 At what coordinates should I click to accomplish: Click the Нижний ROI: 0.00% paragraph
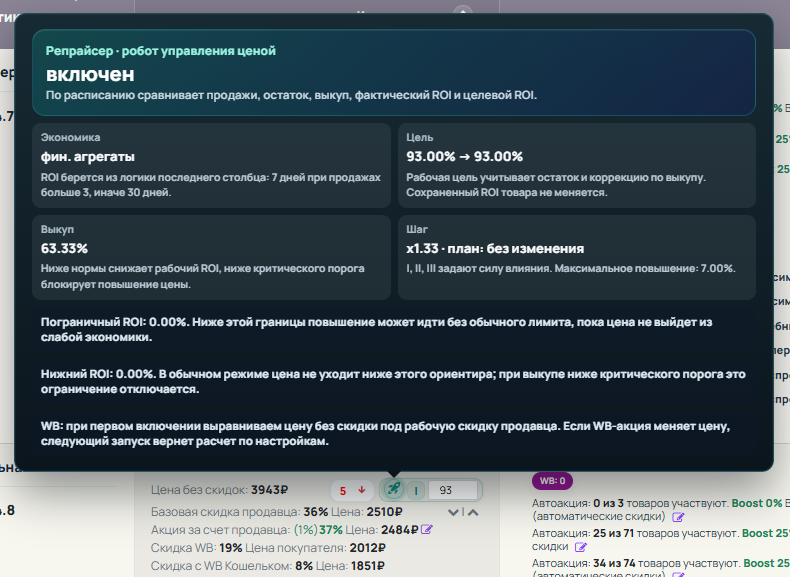click(x=393, y=381)
